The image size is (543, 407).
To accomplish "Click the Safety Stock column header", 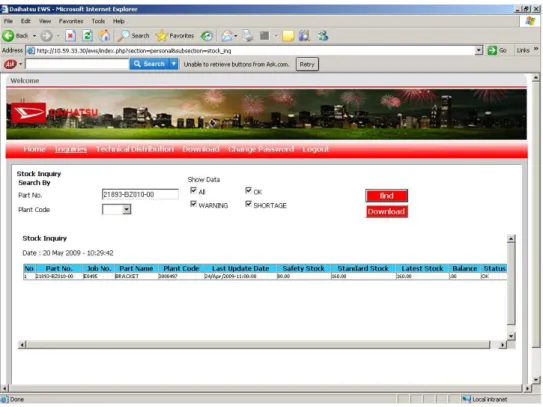I will tap(303, 268).
